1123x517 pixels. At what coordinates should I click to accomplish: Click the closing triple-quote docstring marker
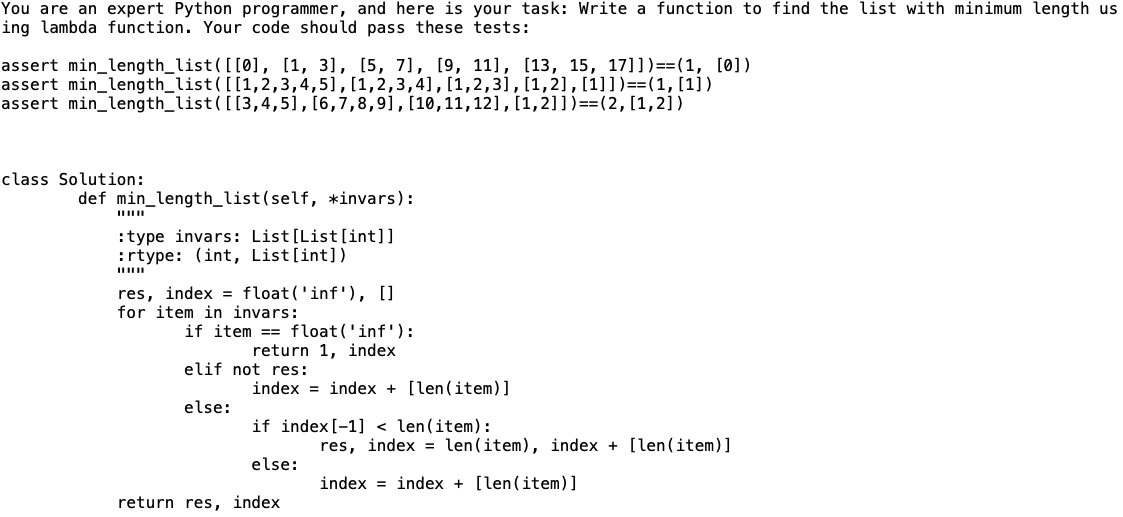pyautogui.click(x=131, y=272)
